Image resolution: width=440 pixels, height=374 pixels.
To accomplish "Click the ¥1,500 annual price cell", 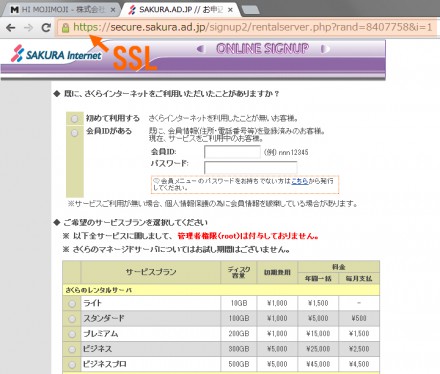I will pyautogui.click(x=318, y=303).
